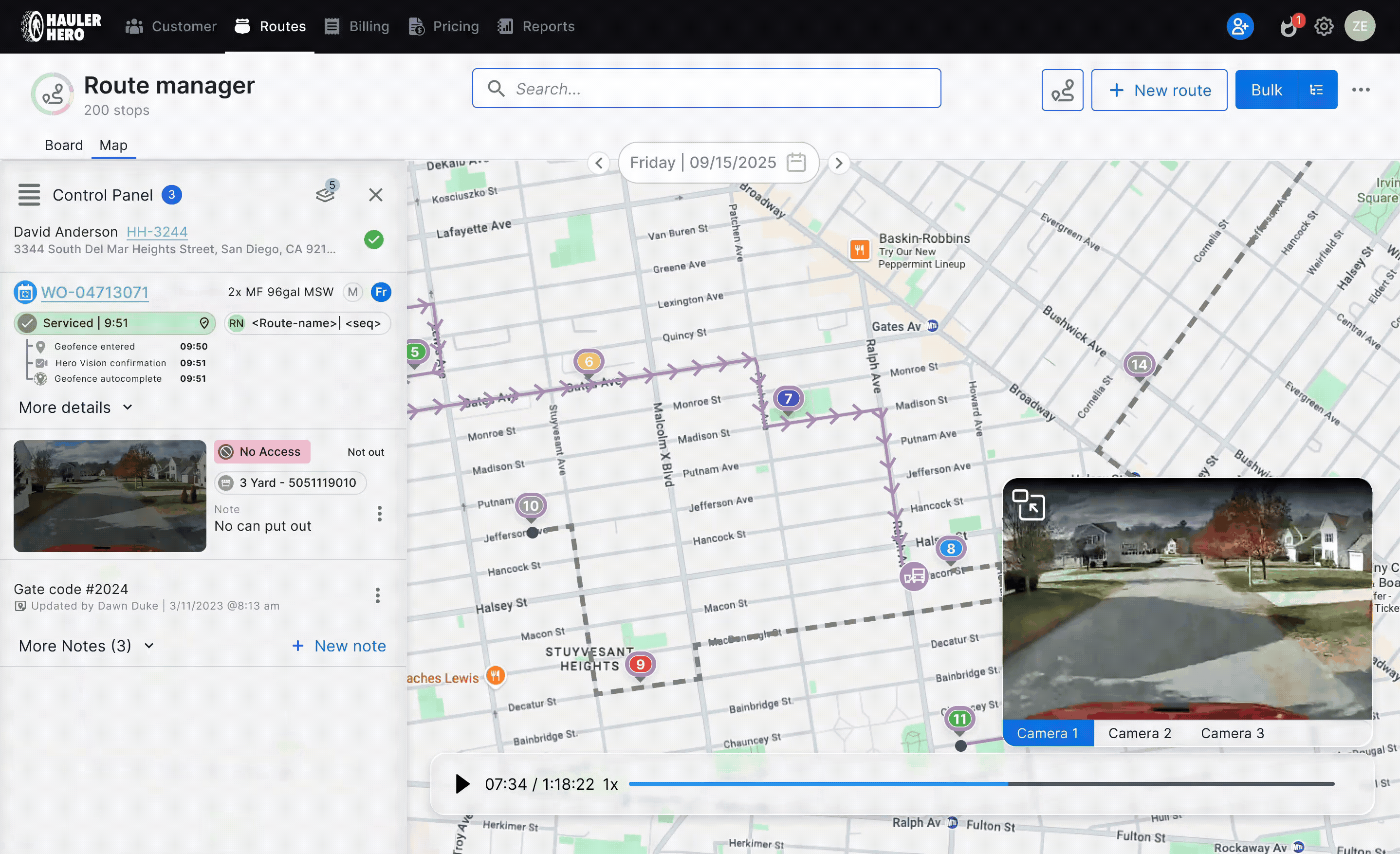The height and width of the screenshot is (854, 1400).
Task: Switch to the Board tab
Action: tap(64, 145)
